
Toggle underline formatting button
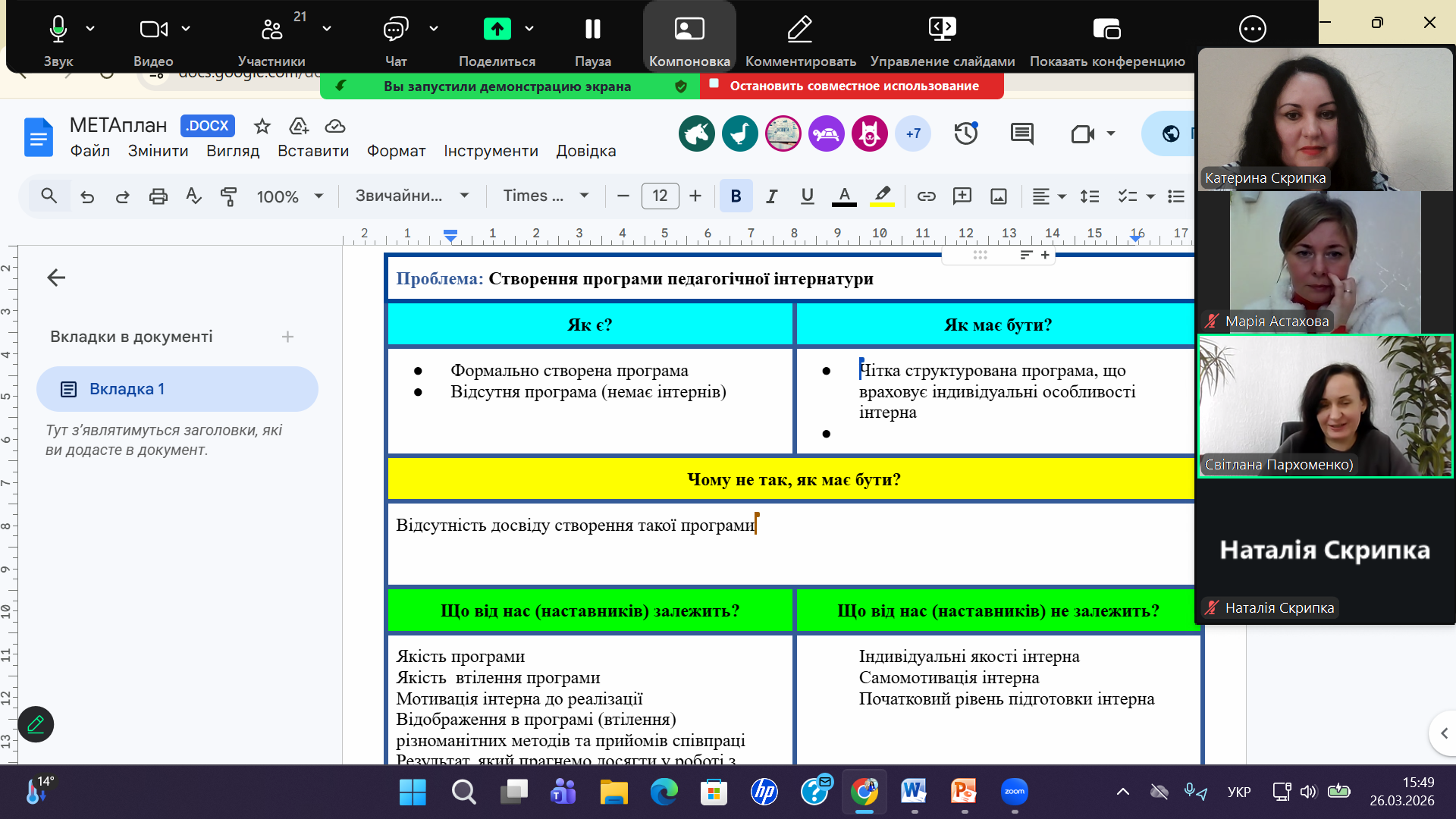(x=807, y=196)
